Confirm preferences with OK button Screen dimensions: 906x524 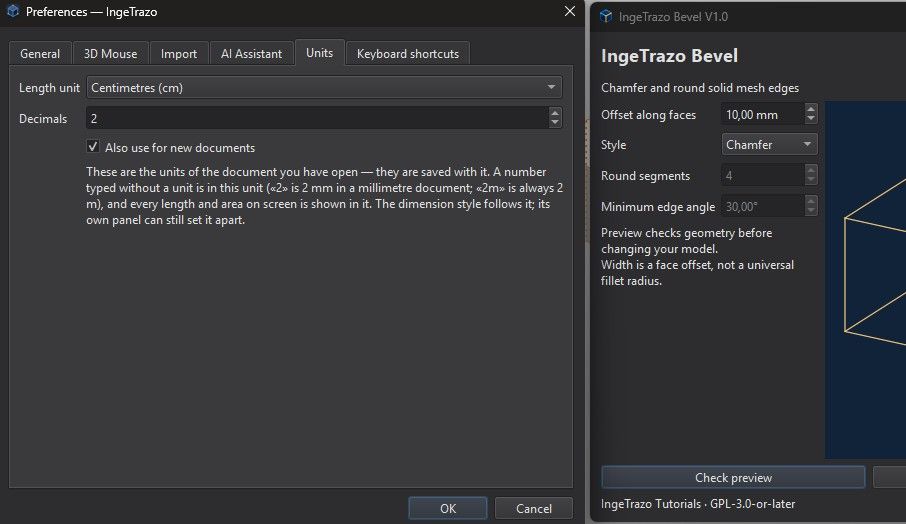click(448, 508)
